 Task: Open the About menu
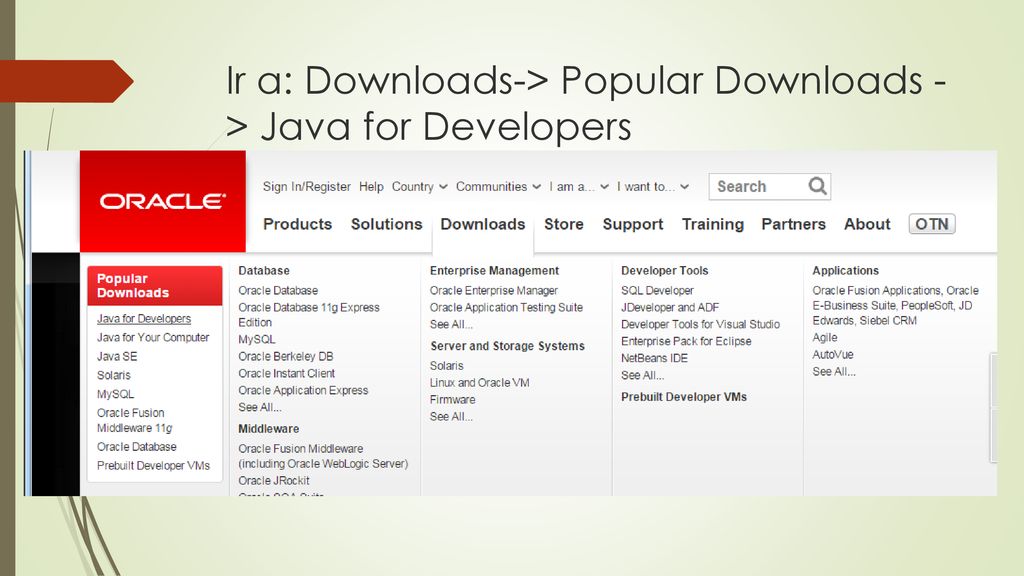pyautogui.click(x=867, y=224)
